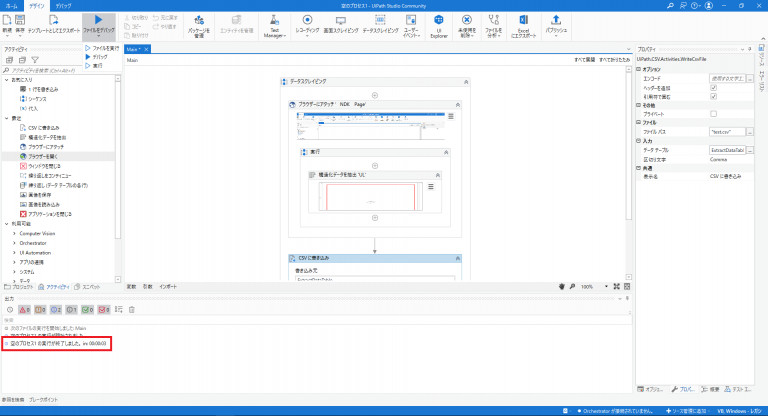Toggle the 引用符で囲む checkbox in properties

pyautogui.click(x=712, y=96)
